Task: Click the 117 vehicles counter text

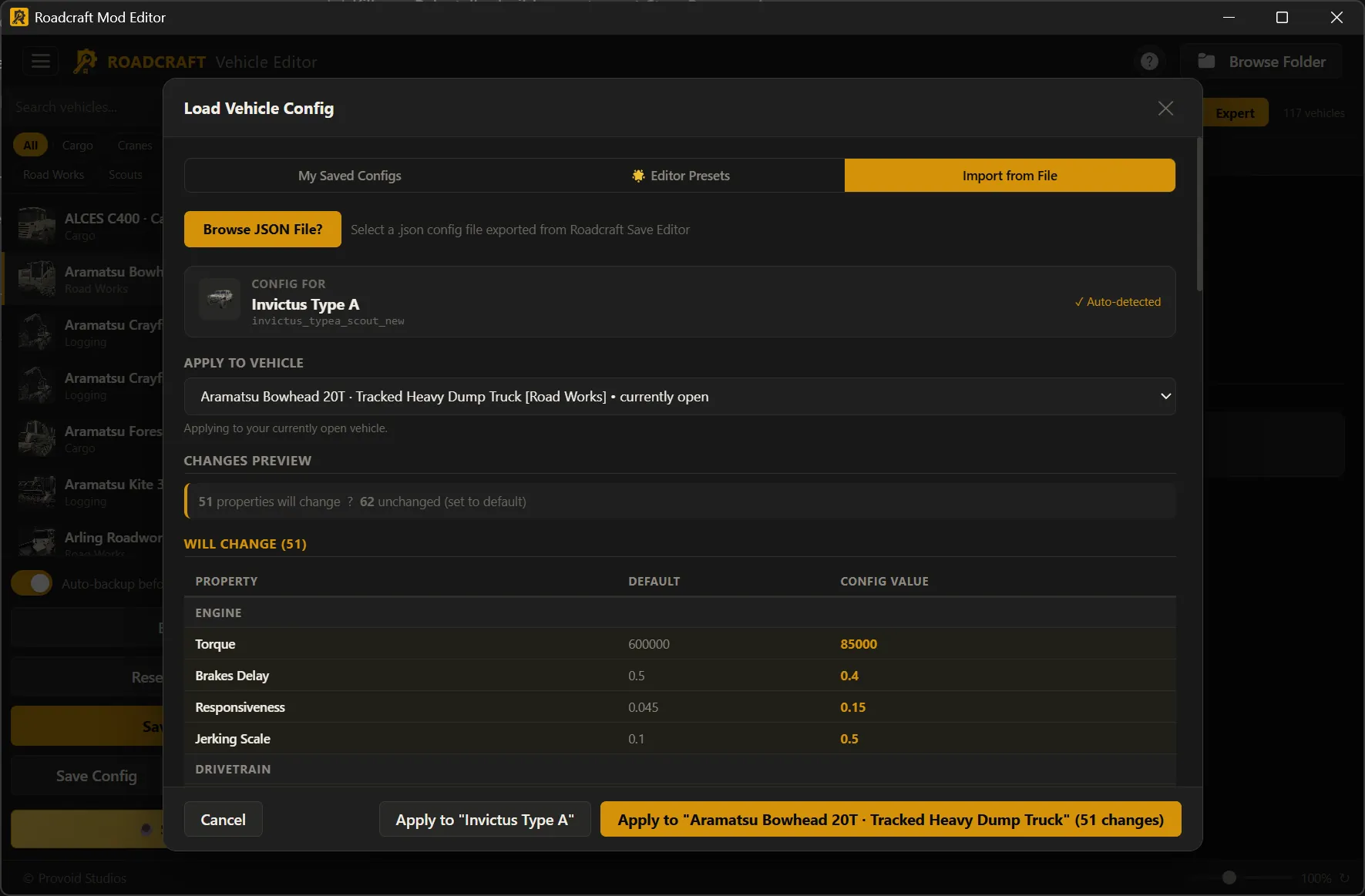Action: coord(1313,113)
